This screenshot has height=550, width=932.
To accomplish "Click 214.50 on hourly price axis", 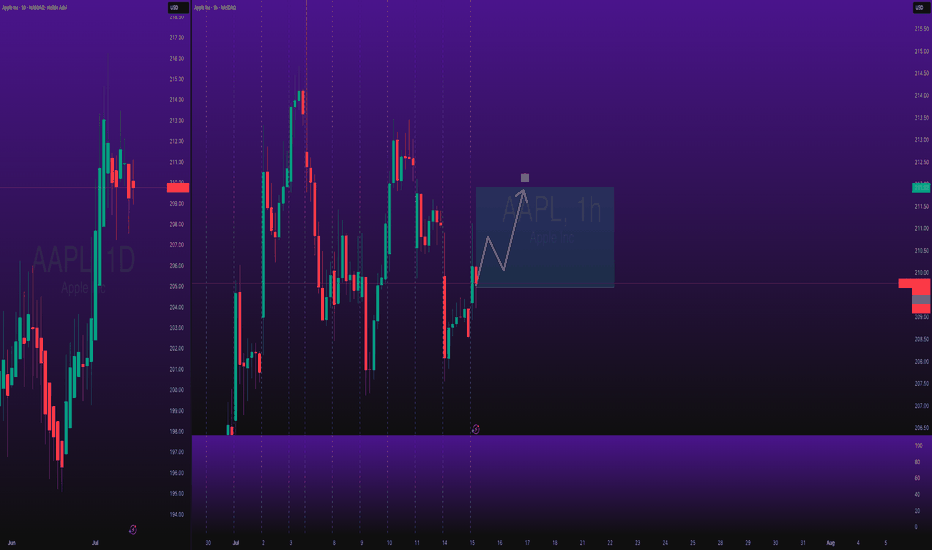I will coord(922,74).
